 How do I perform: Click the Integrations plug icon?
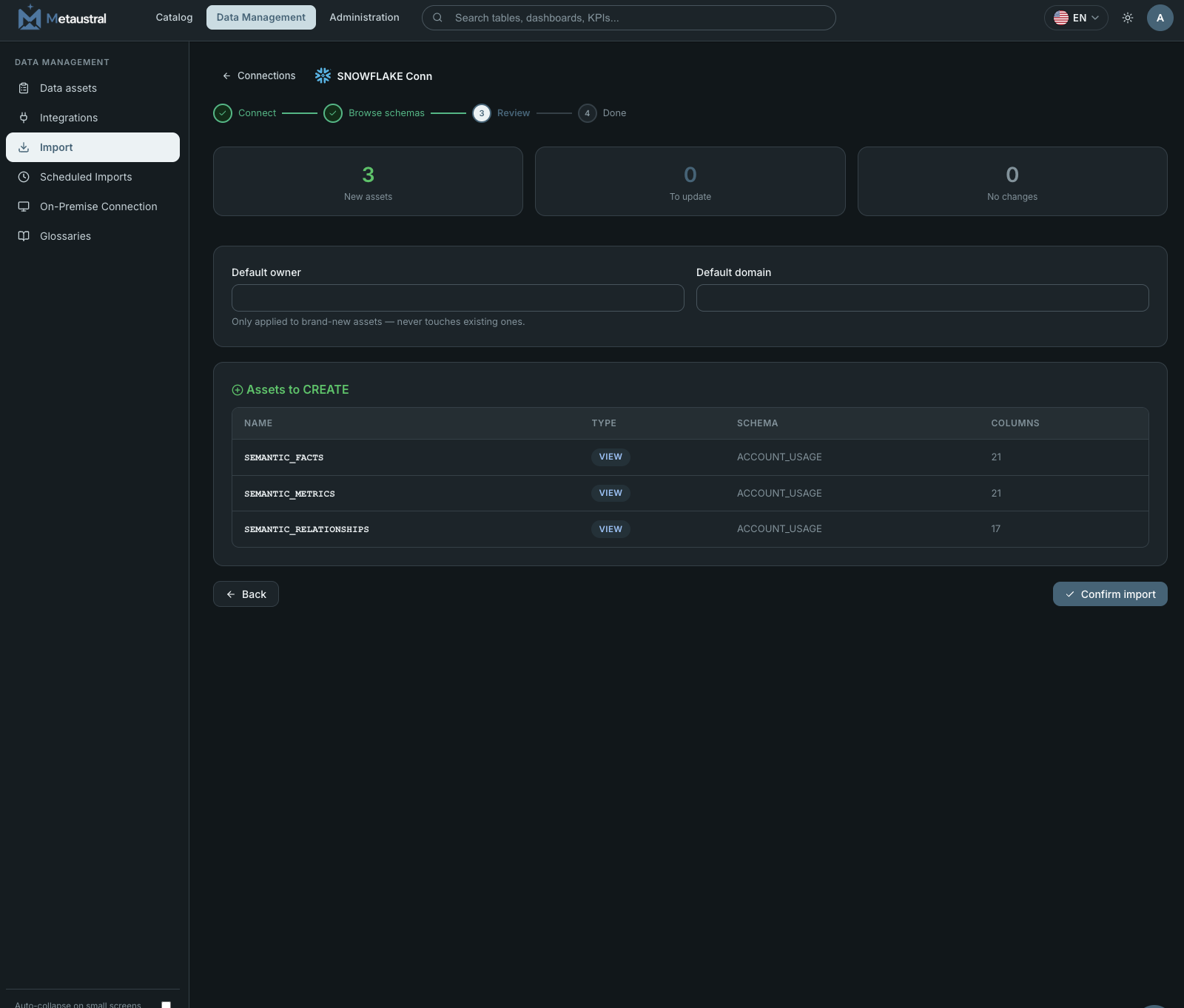point(24,118)
